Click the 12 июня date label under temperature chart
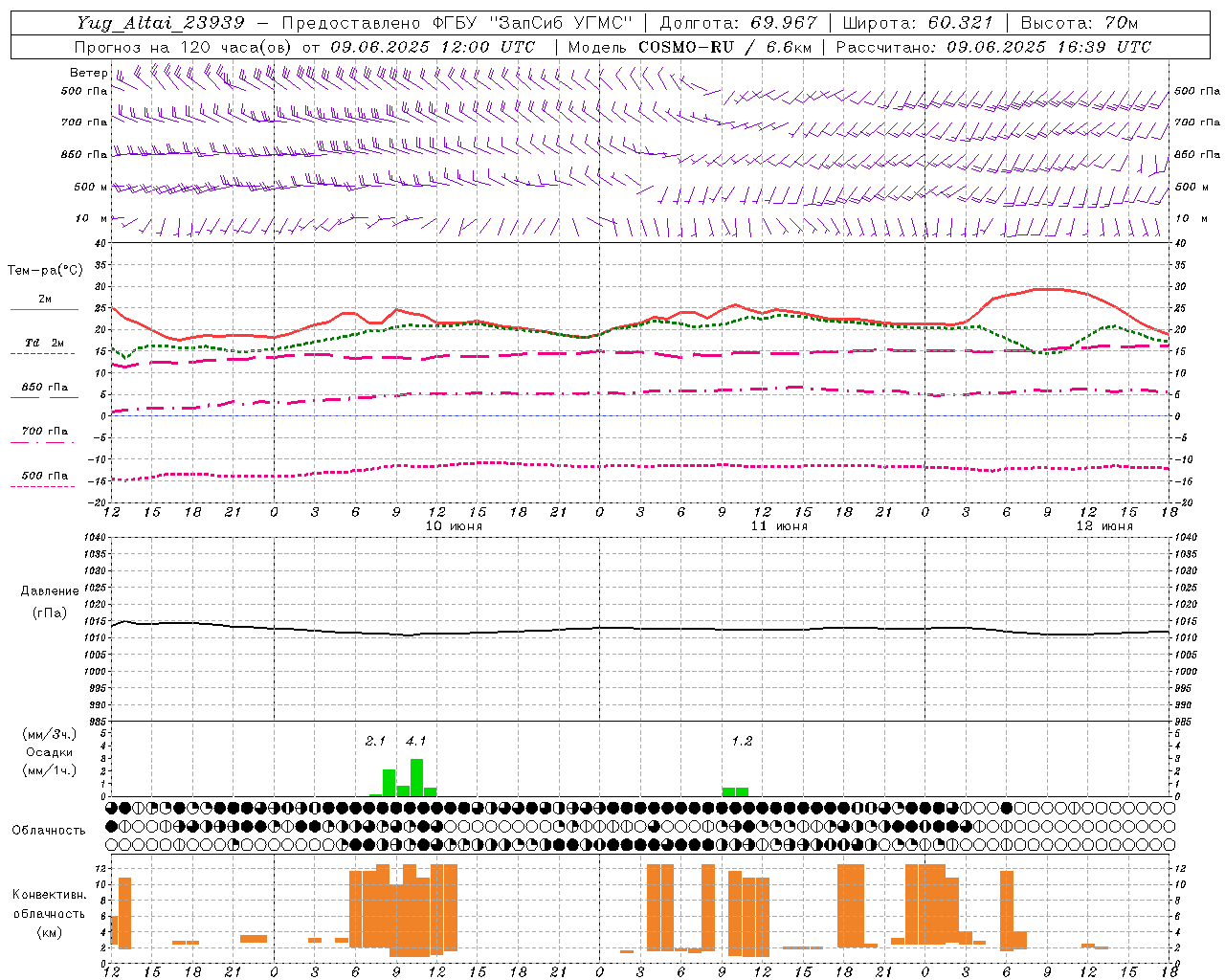Image resolution: width=1225 pixels, height=980 pixels. (x=1104, y=526)
